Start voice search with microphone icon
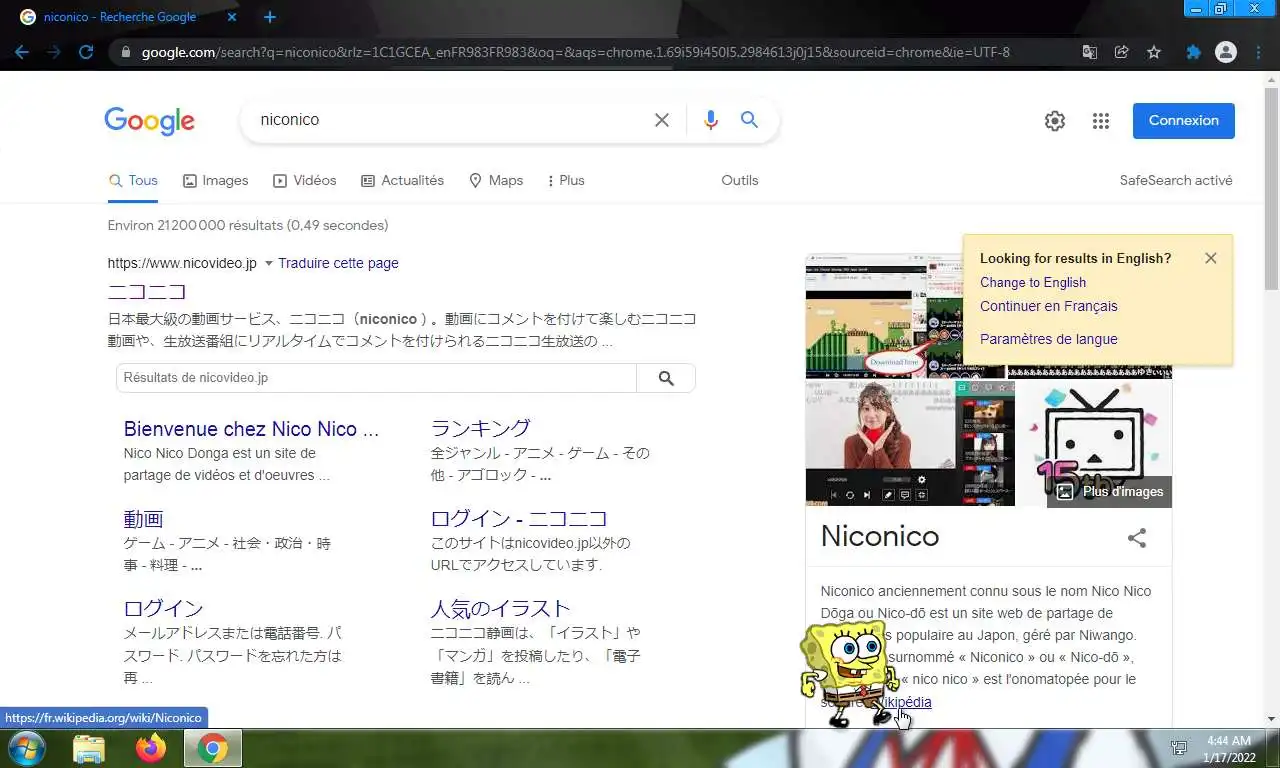Viewport: 1280px width, 768px height. coord(711,120)
